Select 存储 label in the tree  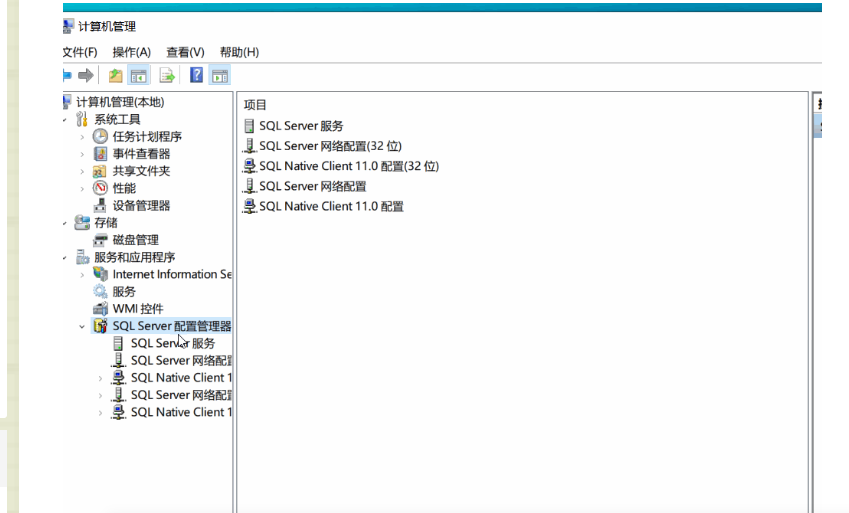click(106, 223)
